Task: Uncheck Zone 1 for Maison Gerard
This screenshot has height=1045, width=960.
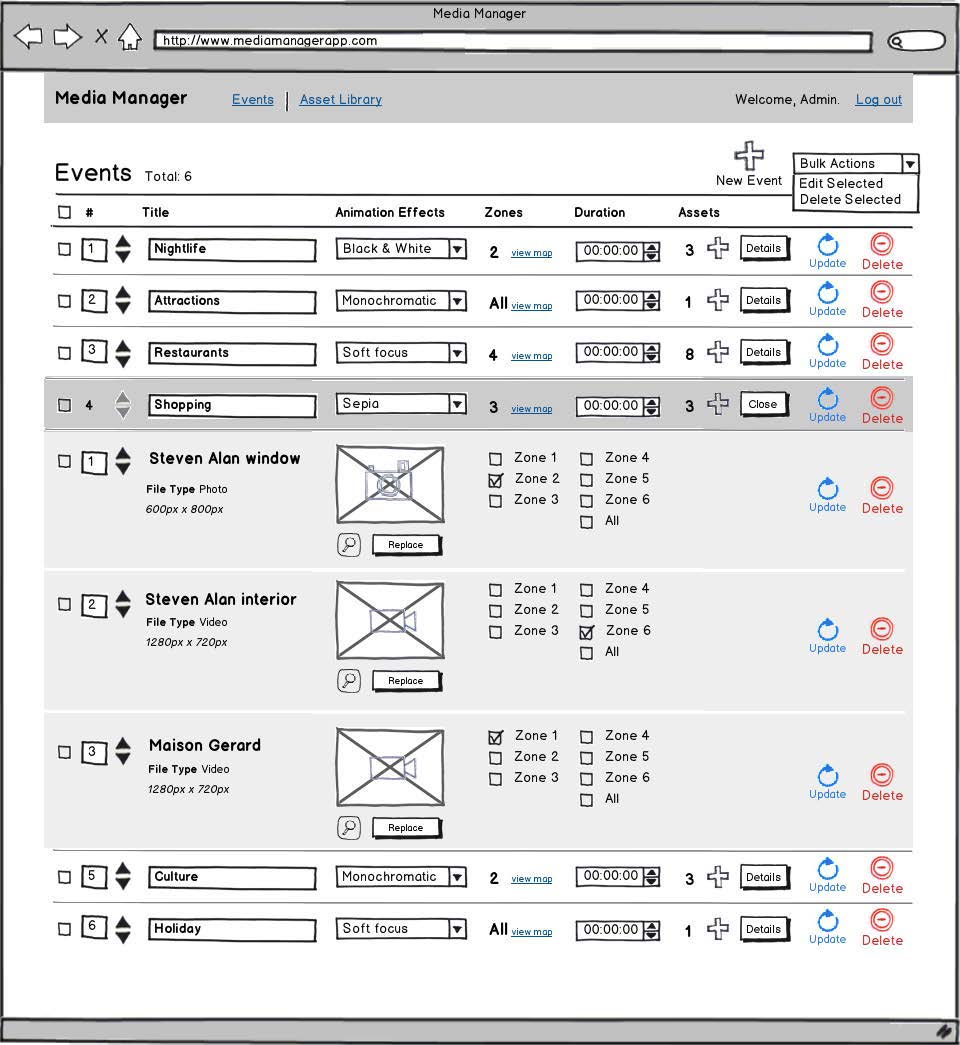Action: pyautogui.click(x=495, y=737)
